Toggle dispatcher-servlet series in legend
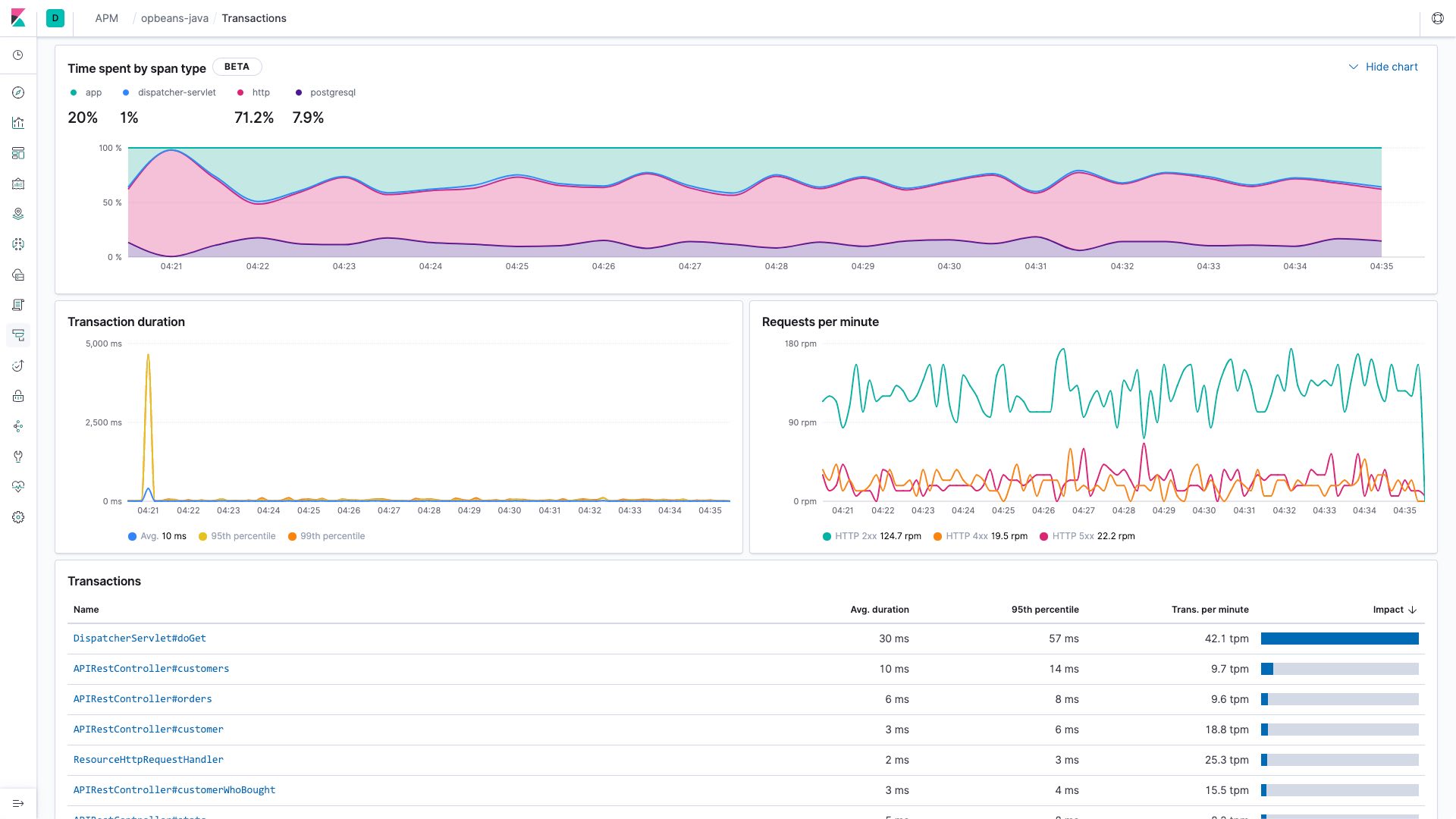The height and width of the screenshot is (819, 1456). (x=169, y=93)
